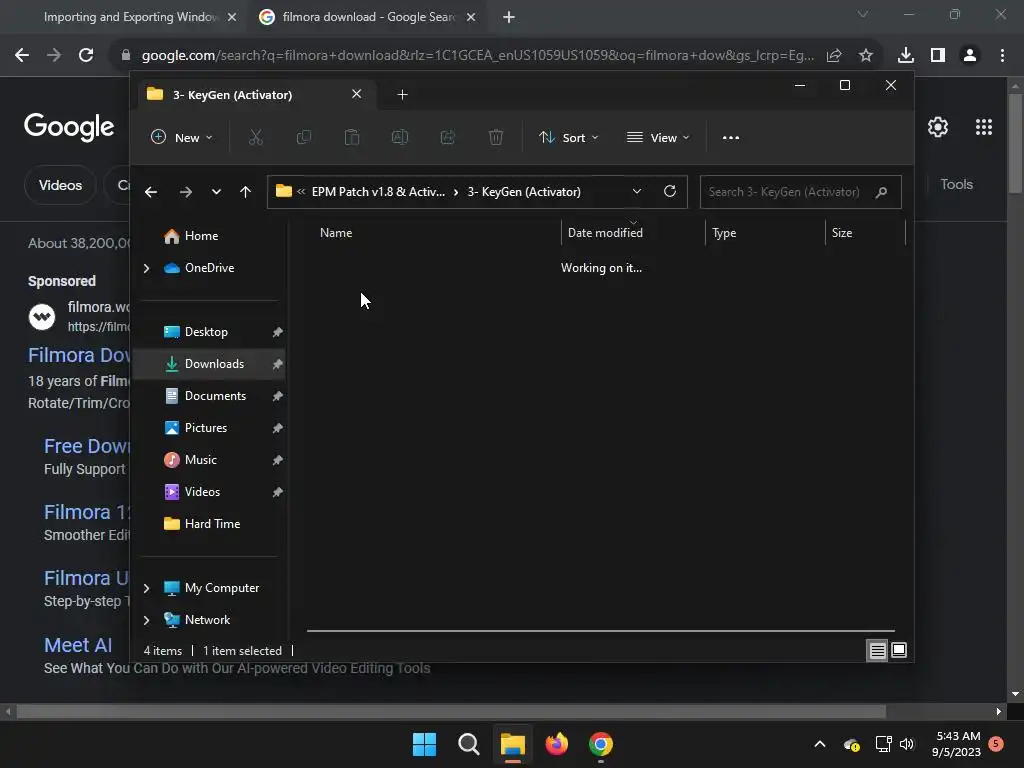Expand address bar history dropdown in Explorer

[637, 191]
